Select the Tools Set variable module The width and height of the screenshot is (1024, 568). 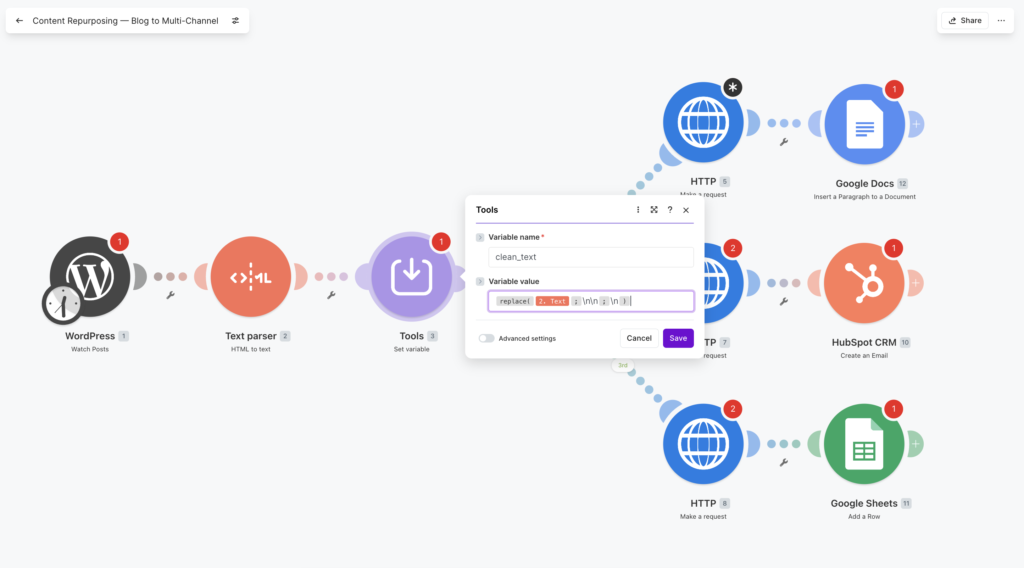coord(411,277)
